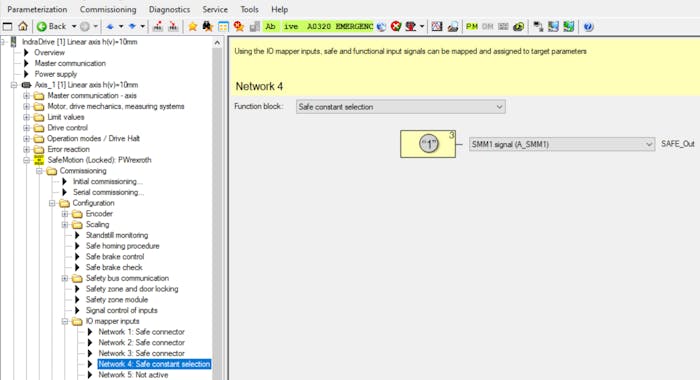
Task: Click the SafeMotion yellow lock icon
Action: pyautogui.click(x=39, y=160)
